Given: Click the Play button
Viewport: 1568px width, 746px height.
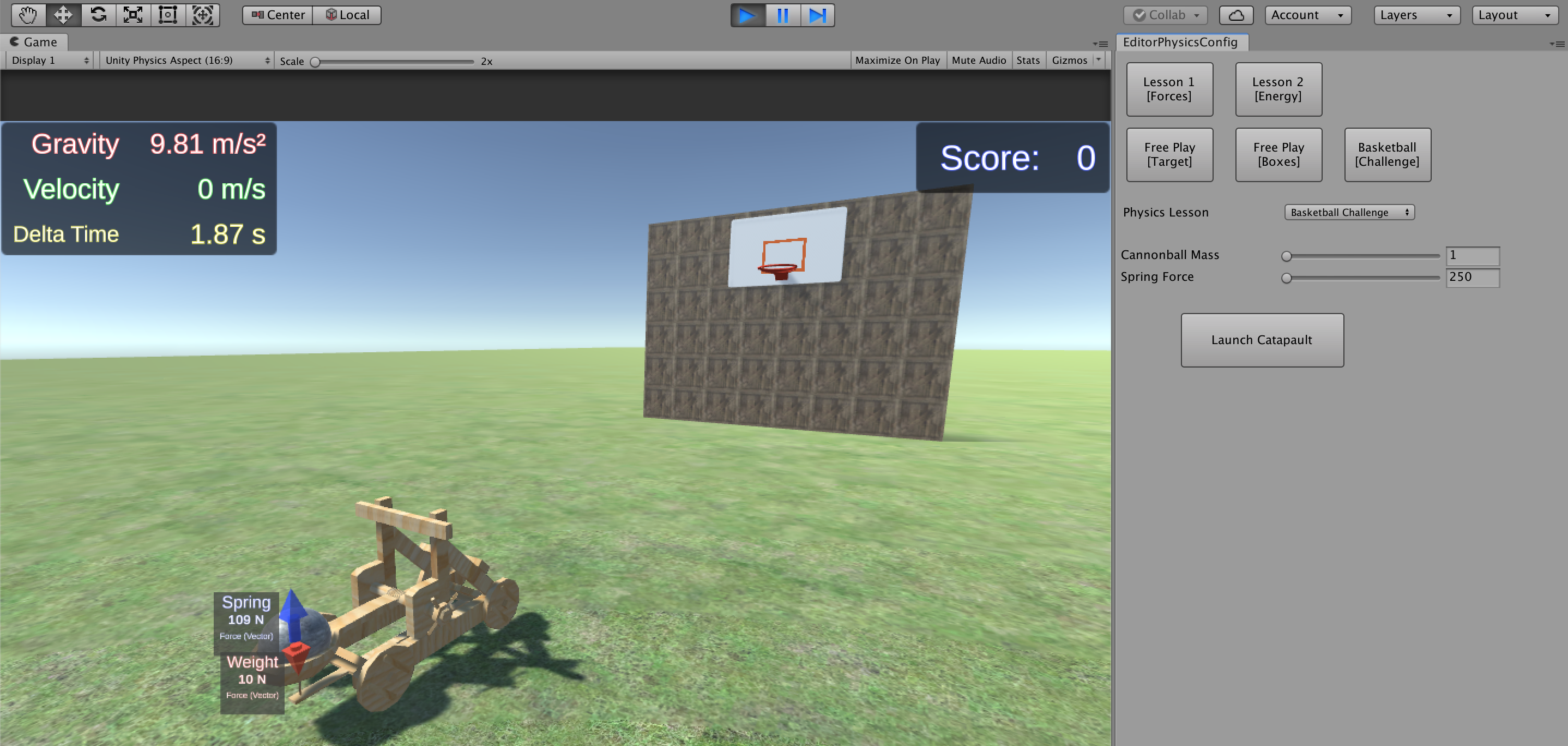Looking at the screenshot, I should point(747,15).
